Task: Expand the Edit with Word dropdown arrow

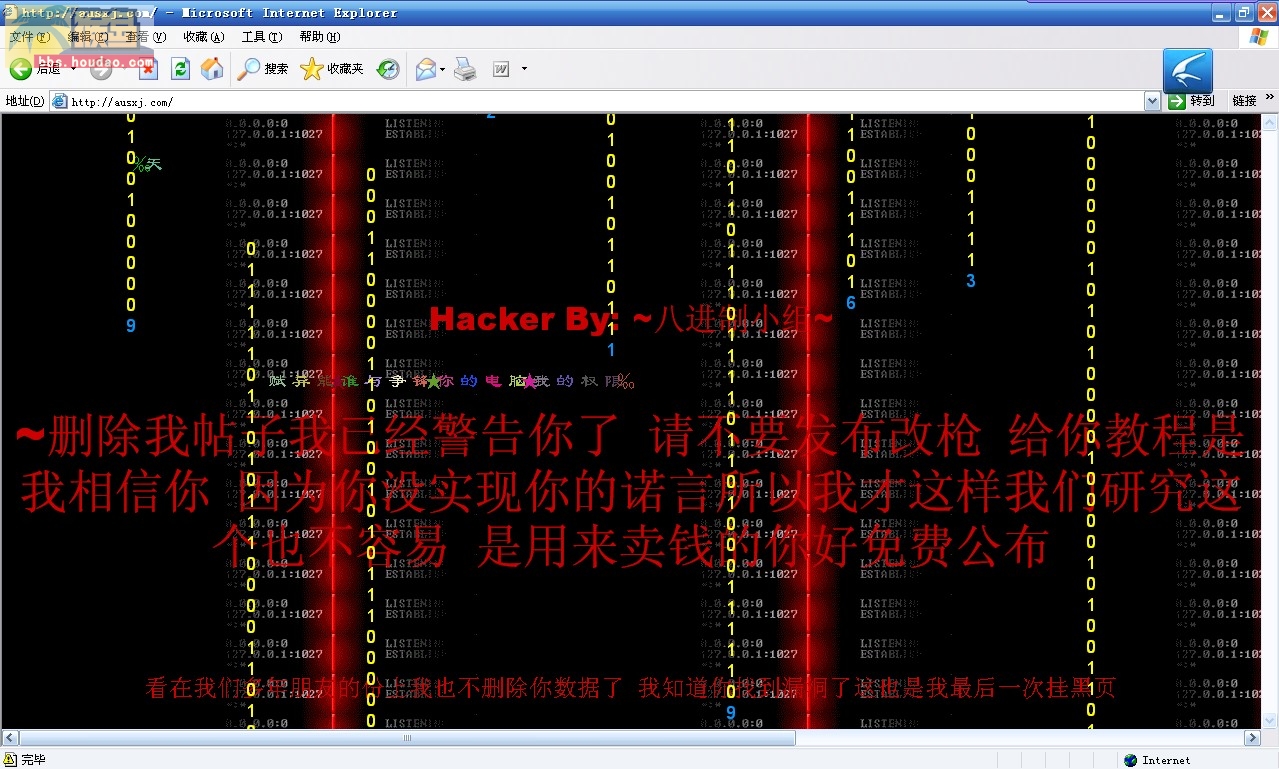Action: [x=524, y=69]
